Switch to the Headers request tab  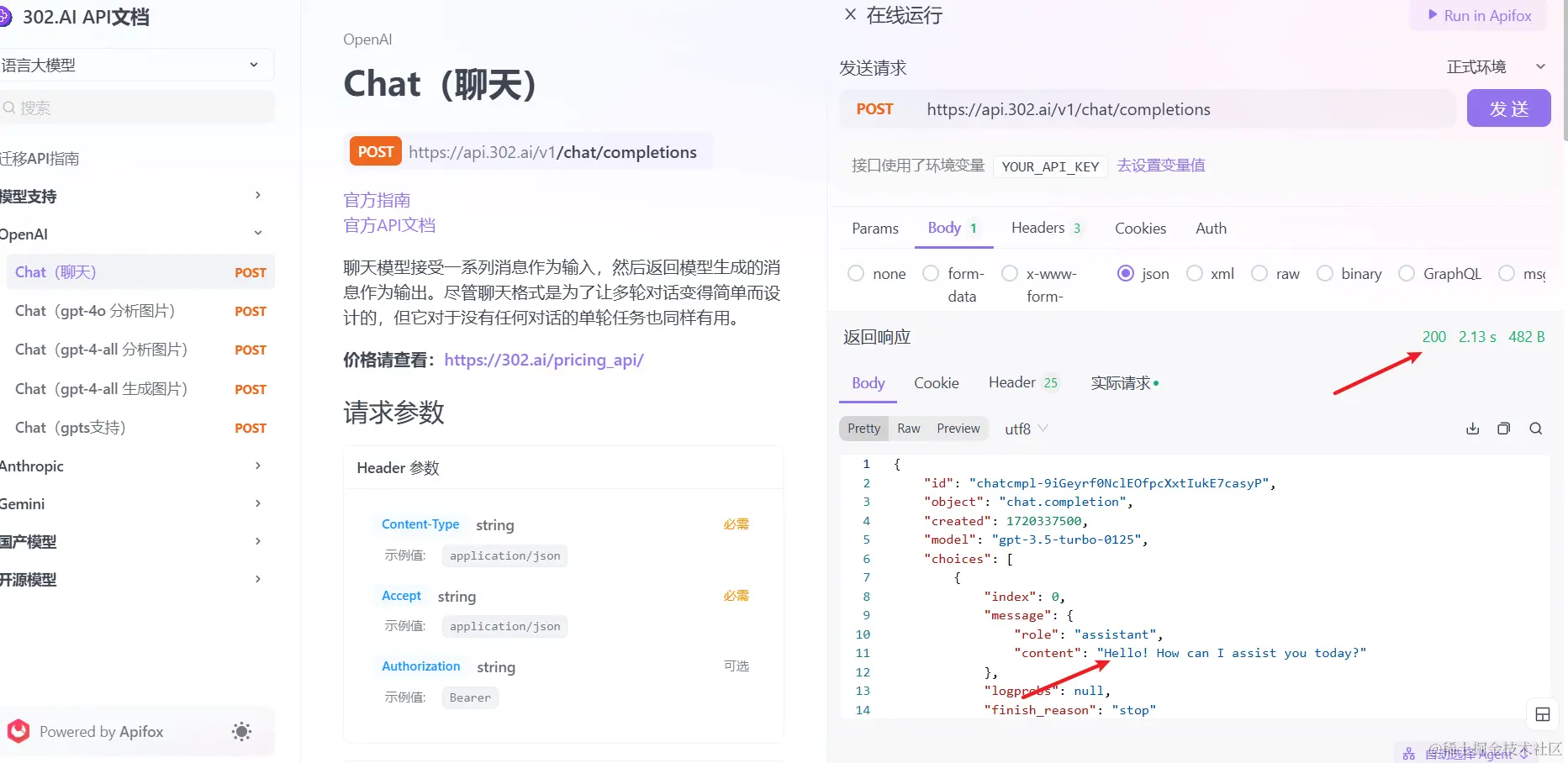[x=1039, y=228]
